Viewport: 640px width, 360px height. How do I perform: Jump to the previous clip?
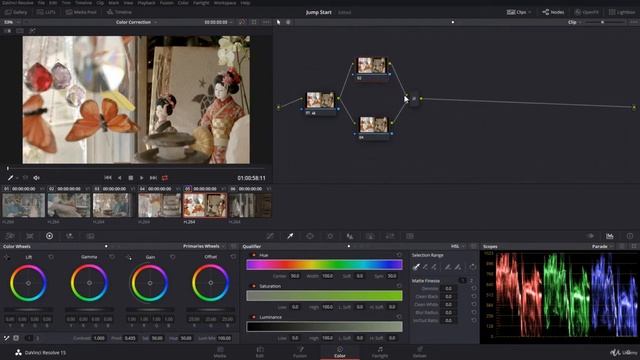[x=108, y=178]
